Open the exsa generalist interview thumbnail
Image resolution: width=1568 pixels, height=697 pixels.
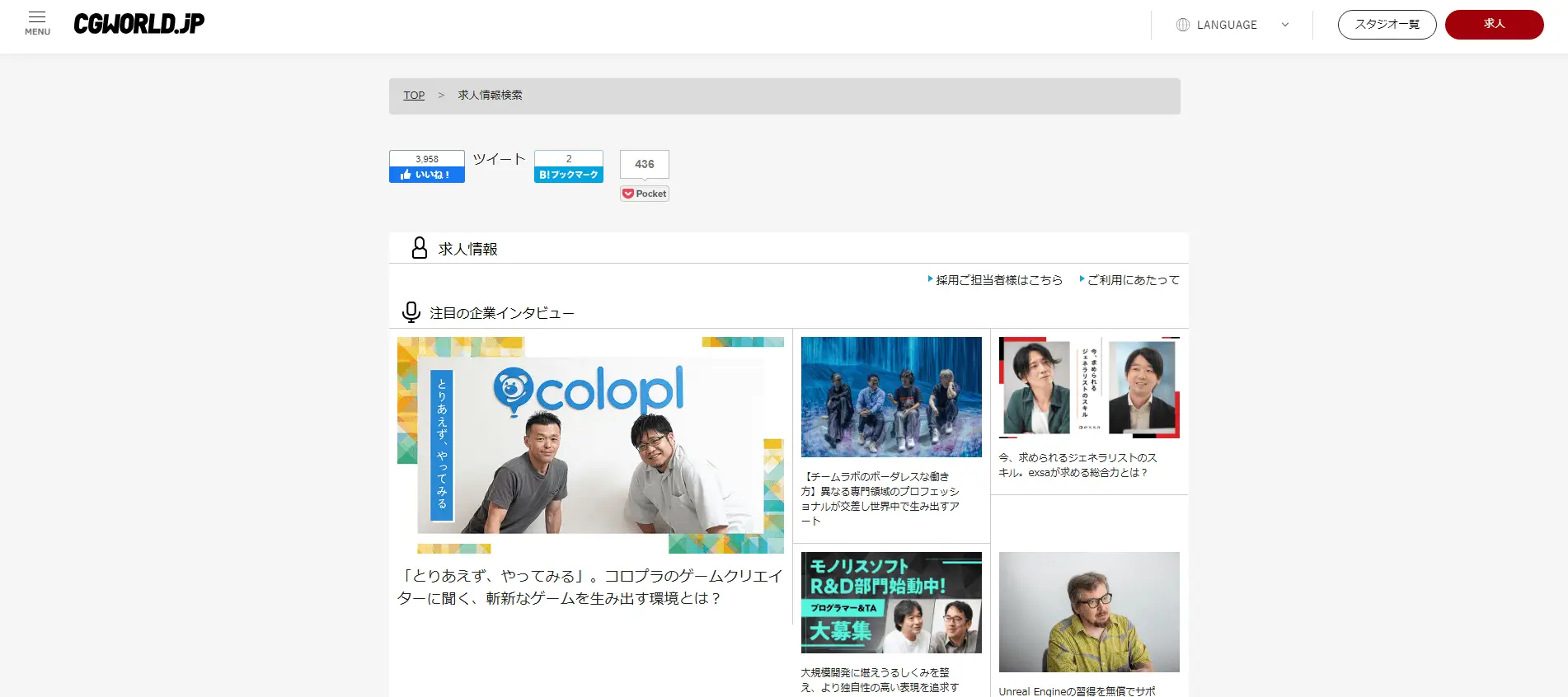(1089, 387)
